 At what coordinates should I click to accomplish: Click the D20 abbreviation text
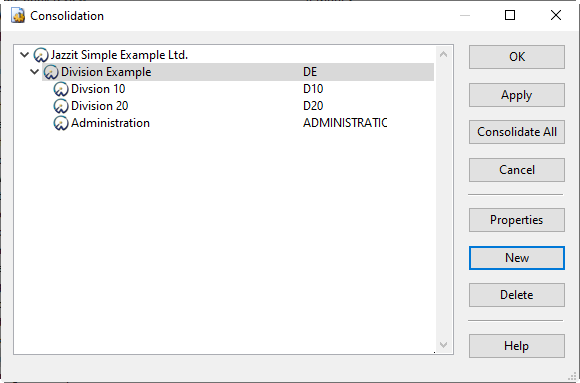pyautogui.click(x=313, y=106)
